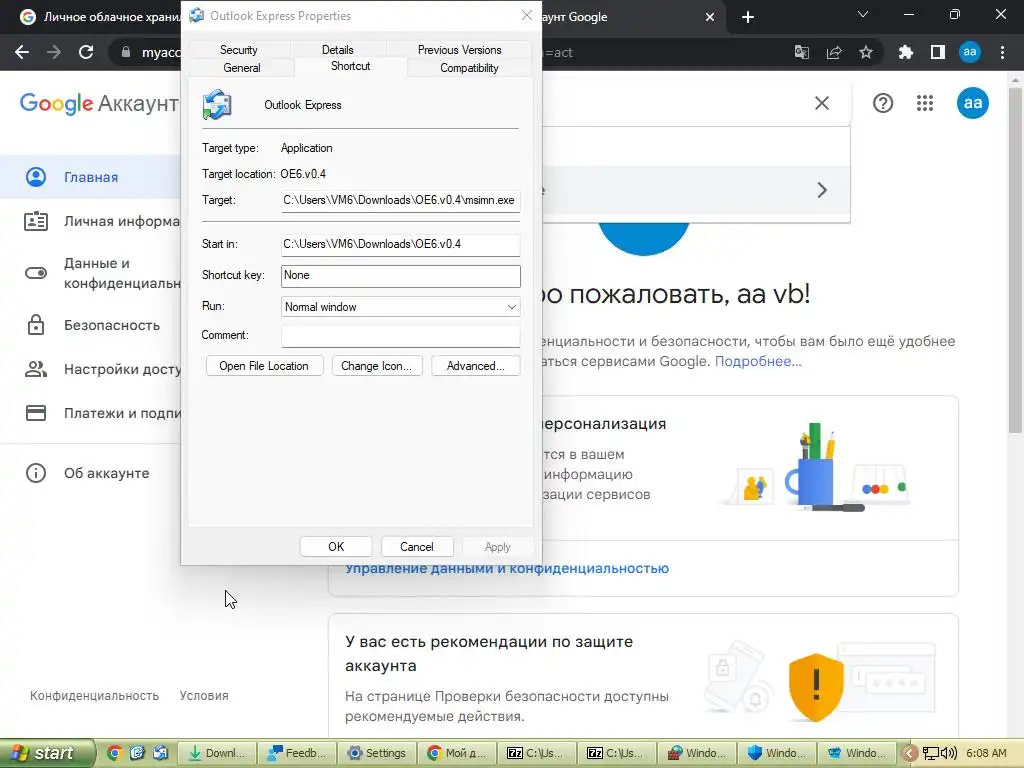This screenshot has width=1024, height=768.
Task: Switch to Details tab in Properties dialog
Action: [x=338, y=50]
